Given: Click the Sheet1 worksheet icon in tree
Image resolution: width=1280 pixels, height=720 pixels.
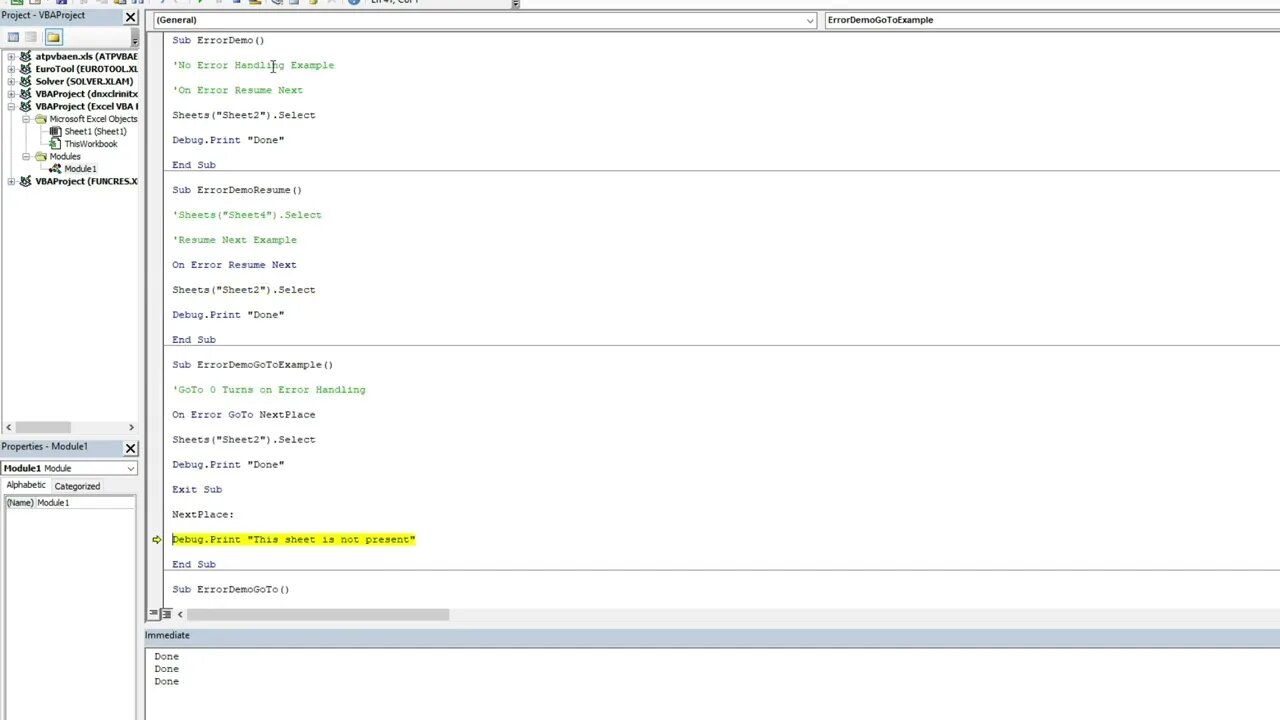Looking at the screenshot, I should point(56,131).
